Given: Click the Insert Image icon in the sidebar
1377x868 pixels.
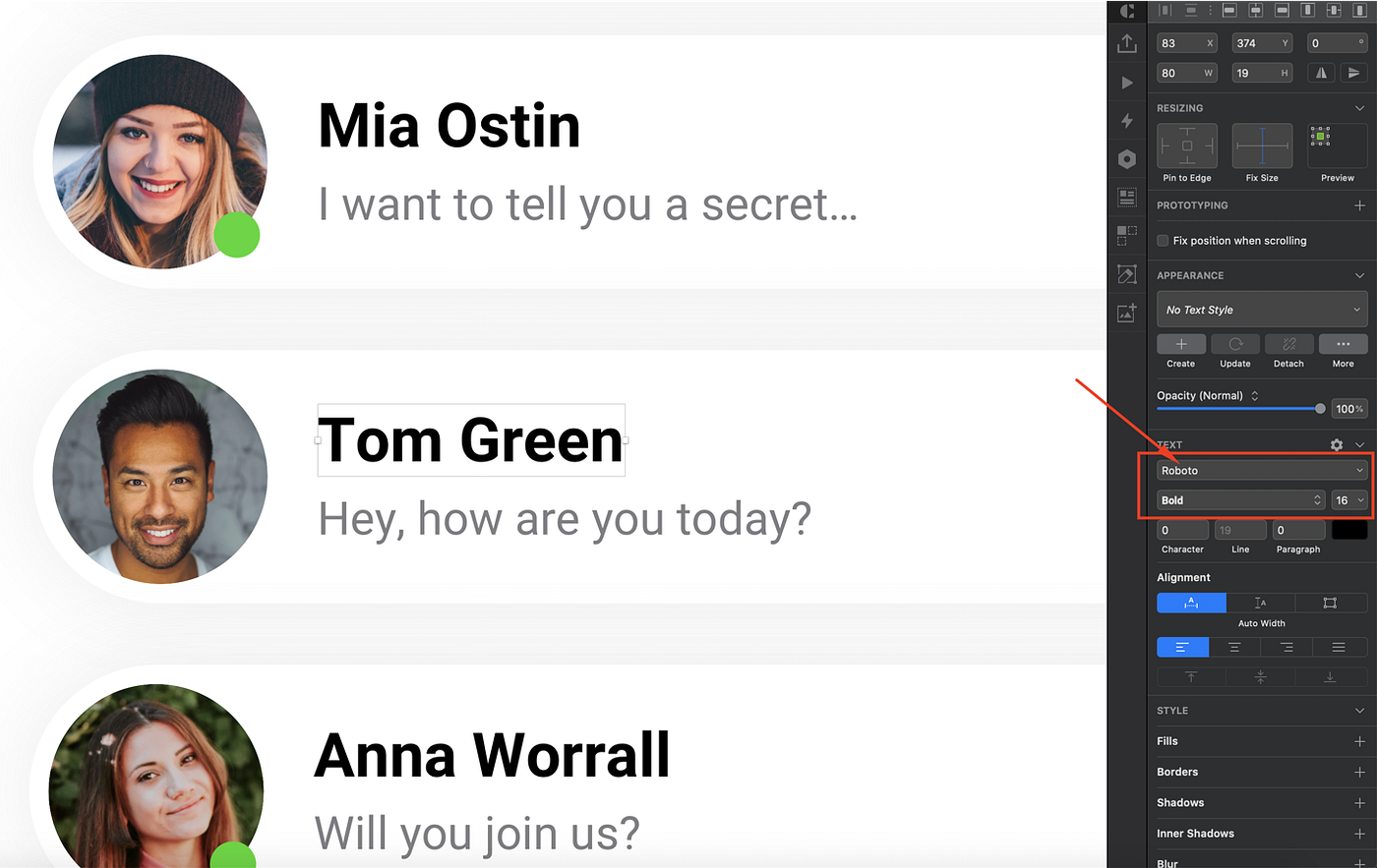Looking at the screenshot, I should (x=1127, y=313).
